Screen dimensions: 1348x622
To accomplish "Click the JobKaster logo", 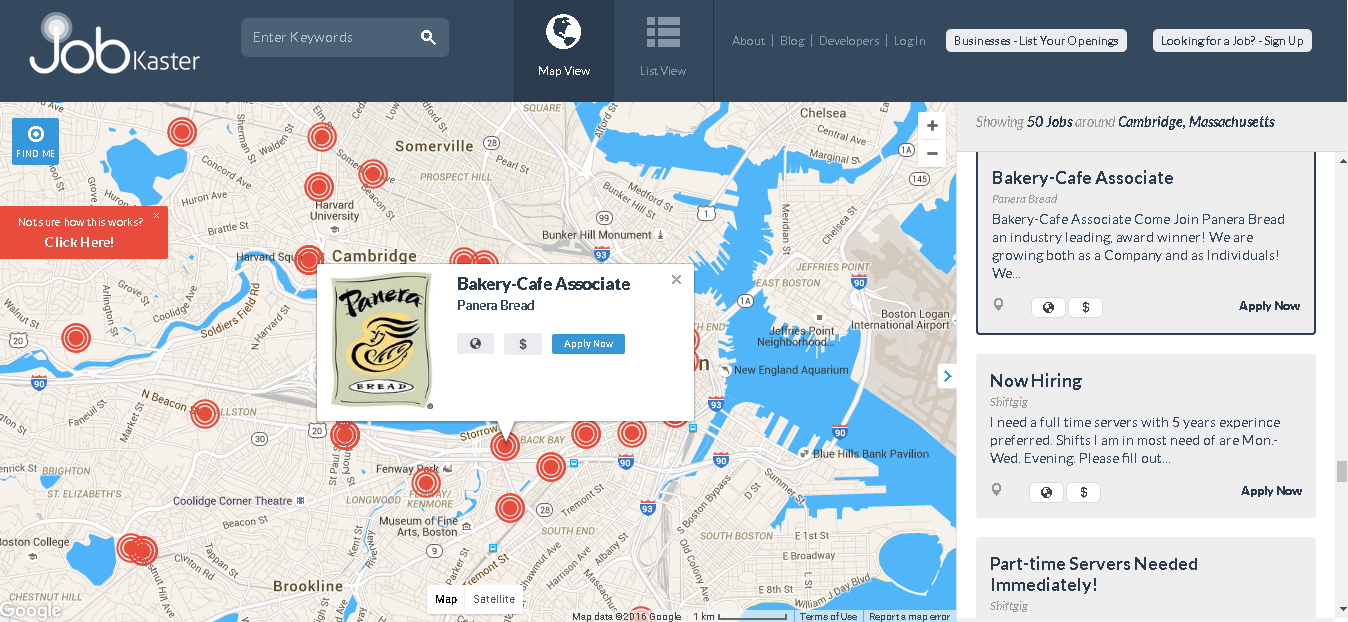I will click(x=115, y=43).
